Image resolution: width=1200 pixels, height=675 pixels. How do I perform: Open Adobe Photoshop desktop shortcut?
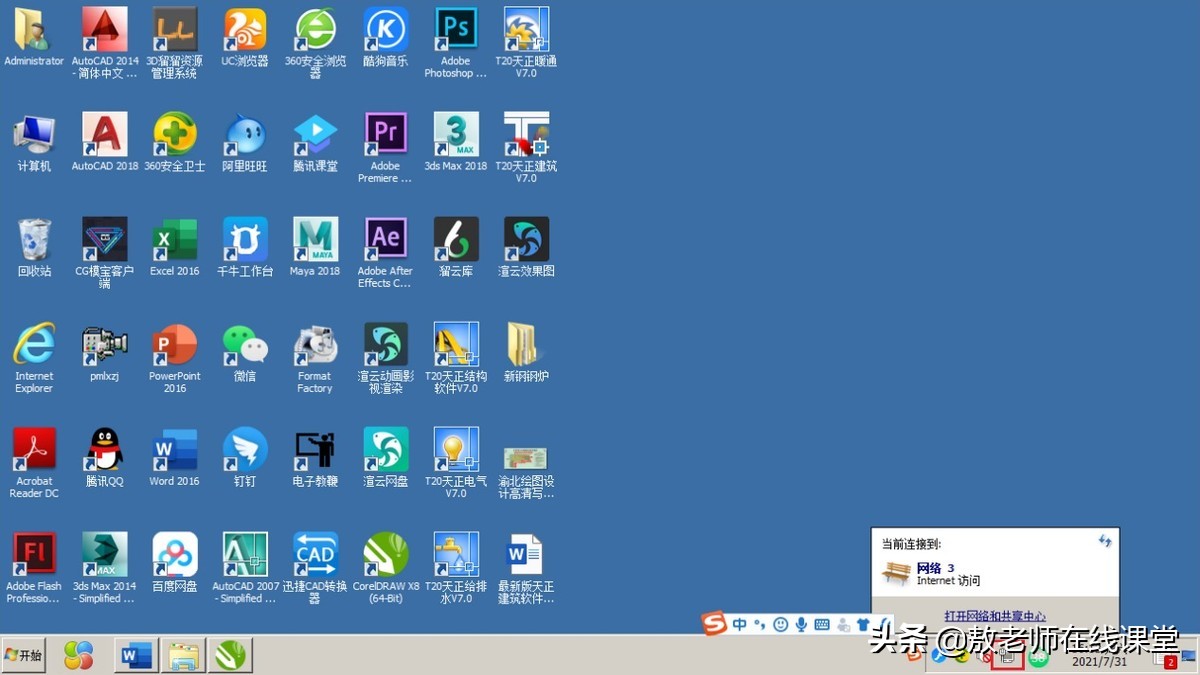coord(455,31)
